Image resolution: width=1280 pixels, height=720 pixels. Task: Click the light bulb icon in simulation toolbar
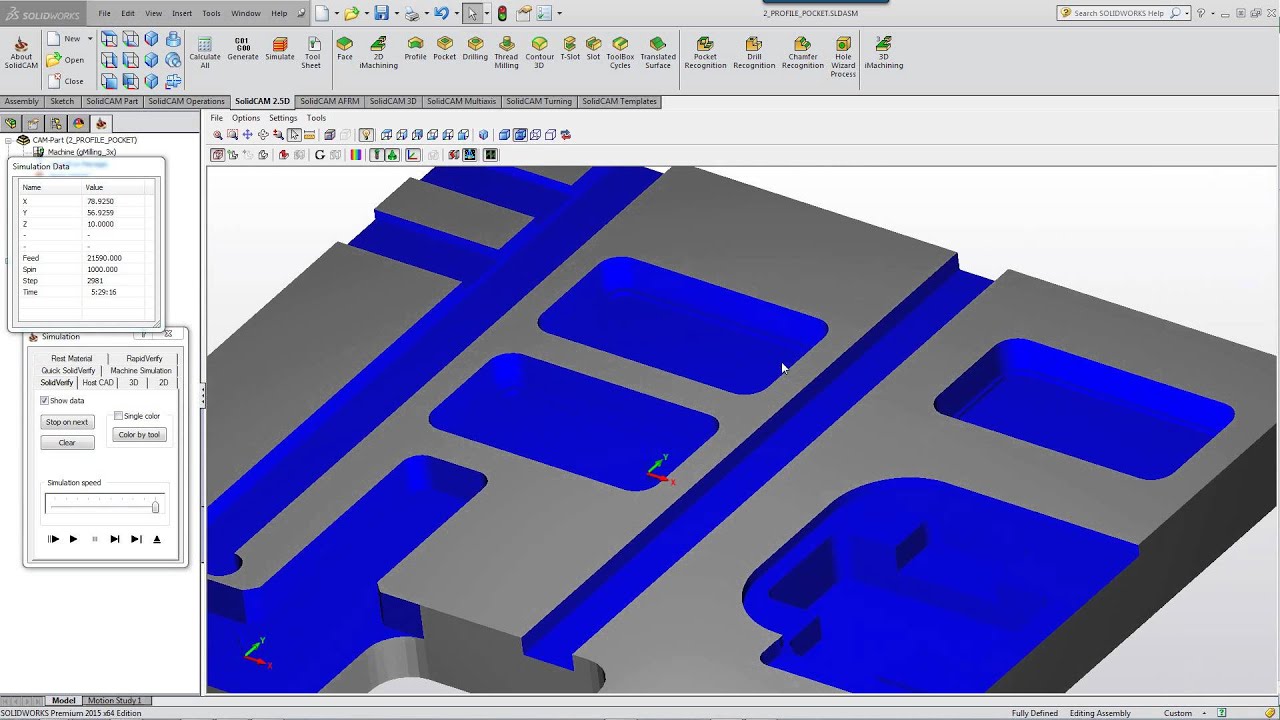(x=366, y=135)
